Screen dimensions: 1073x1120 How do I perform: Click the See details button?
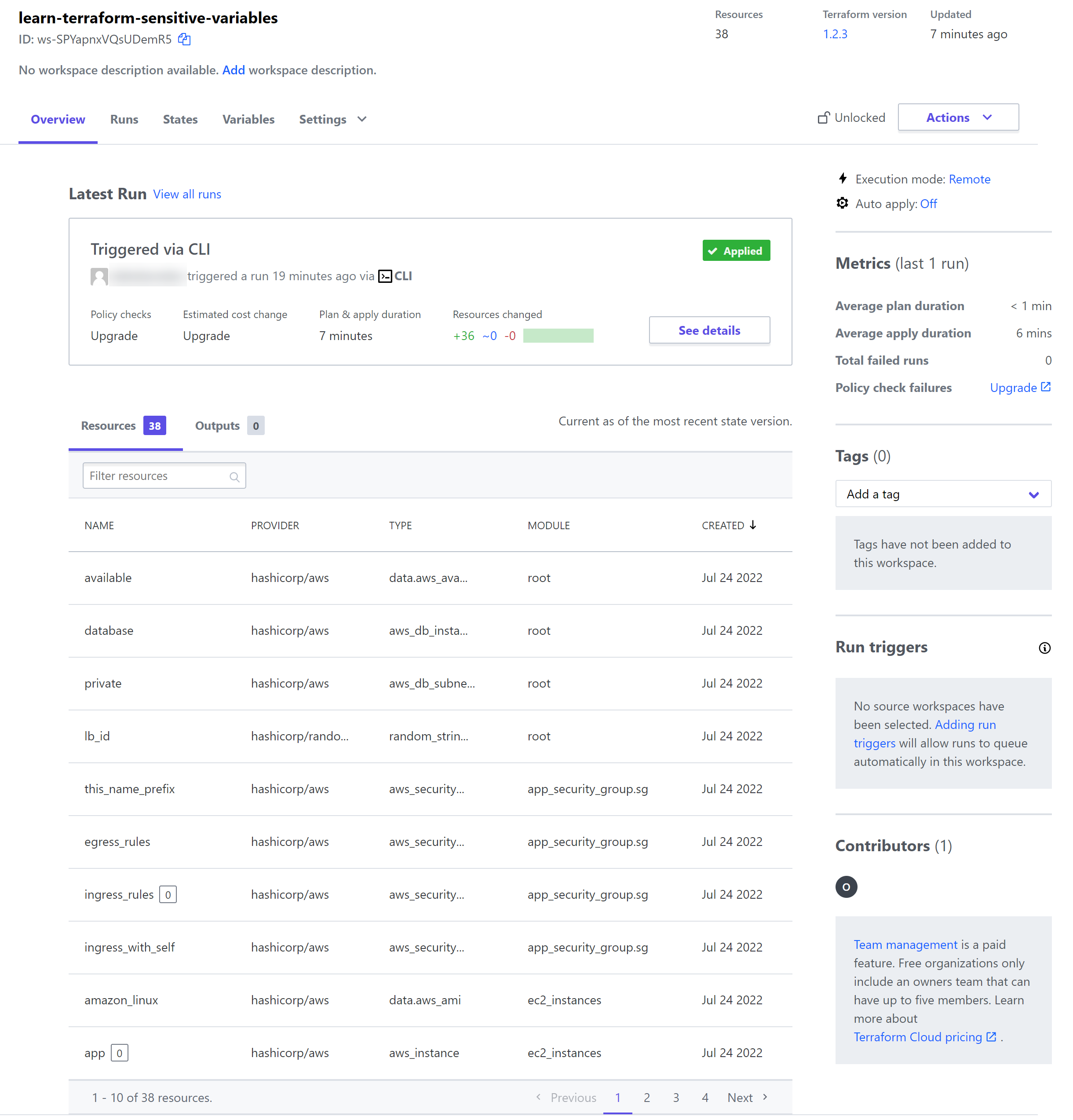pos(709,330)
